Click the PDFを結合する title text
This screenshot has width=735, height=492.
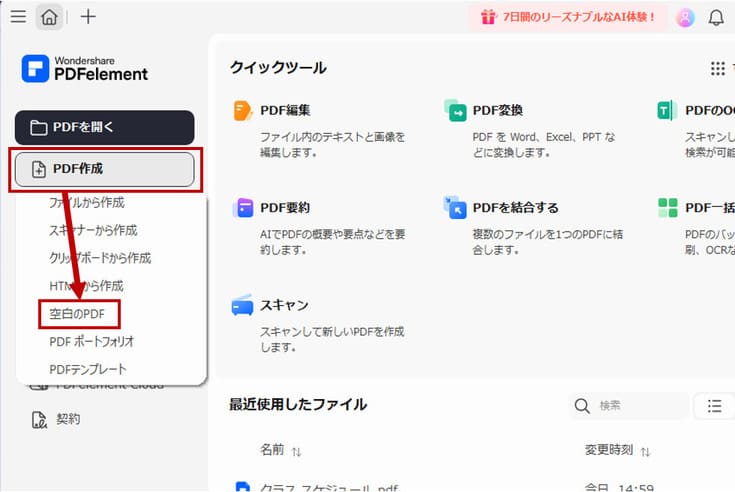pos(516,208)
